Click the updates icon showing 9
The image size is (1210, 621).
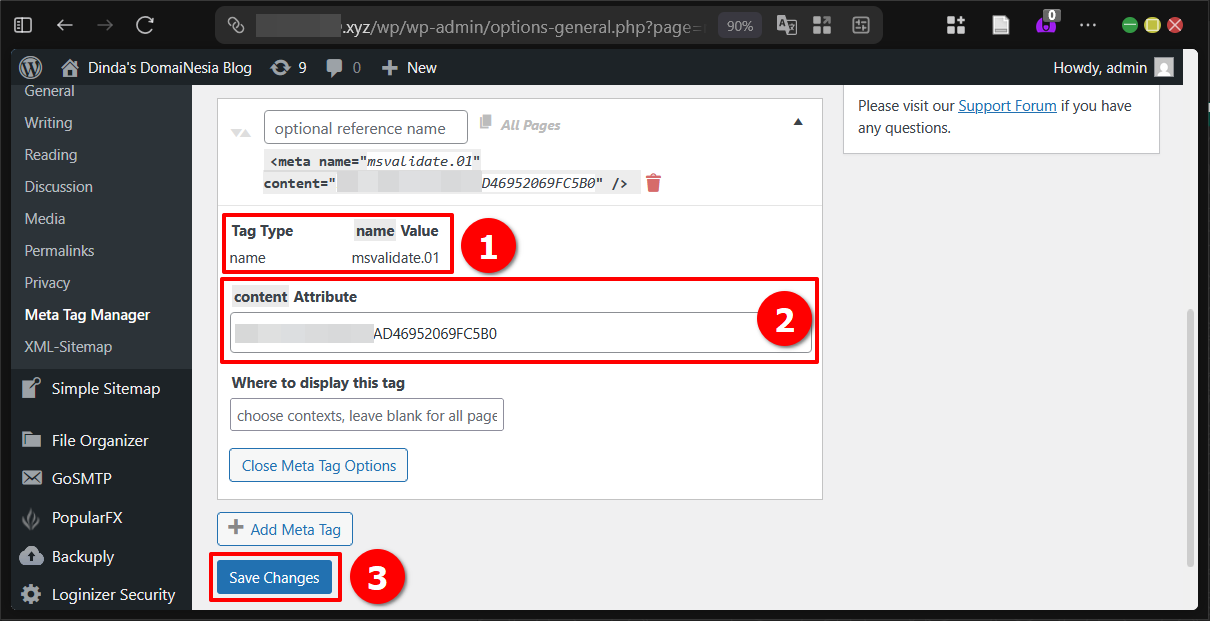coord(281,67)
